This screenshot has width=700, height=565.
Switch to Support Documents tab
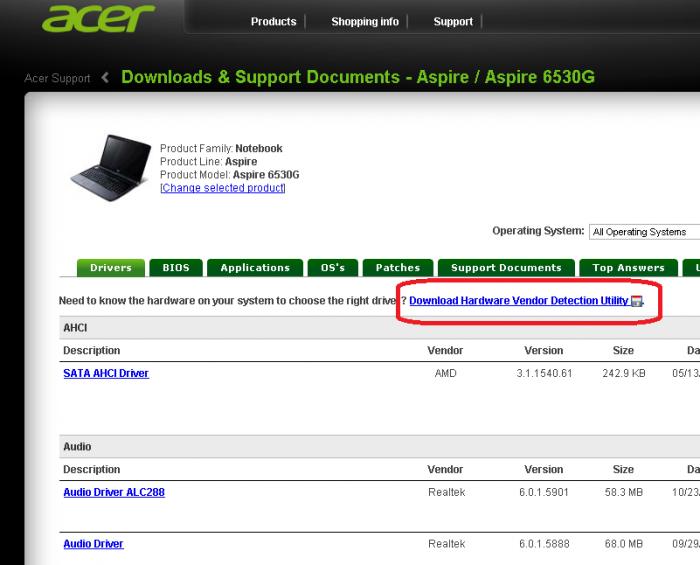coord(506,268)
